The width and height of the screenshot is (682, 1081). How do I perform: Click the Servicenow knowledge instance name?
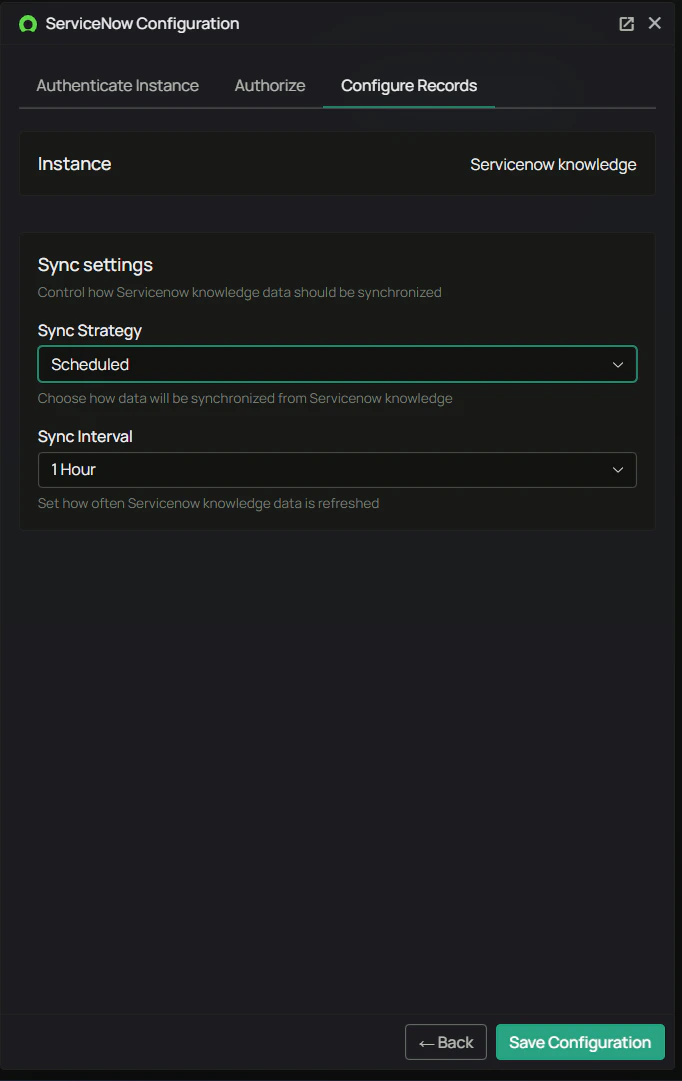coord(553,165)
